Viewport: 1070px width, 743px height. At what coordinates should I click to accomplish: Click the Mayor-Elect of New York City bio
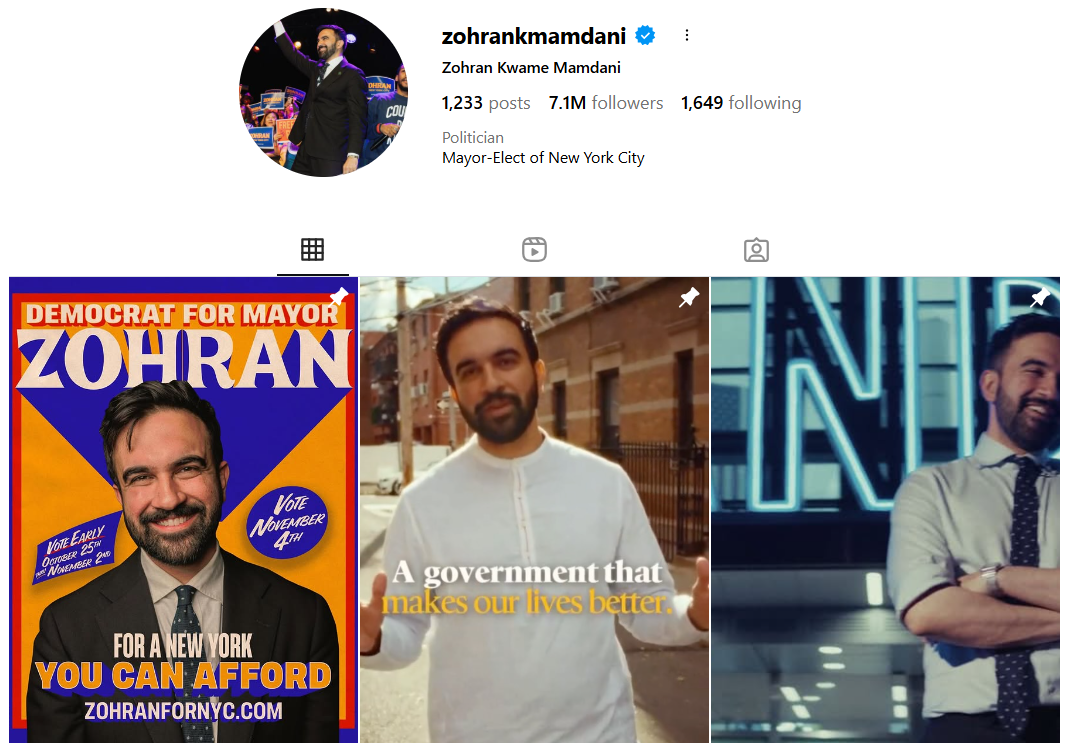point(543,158)
